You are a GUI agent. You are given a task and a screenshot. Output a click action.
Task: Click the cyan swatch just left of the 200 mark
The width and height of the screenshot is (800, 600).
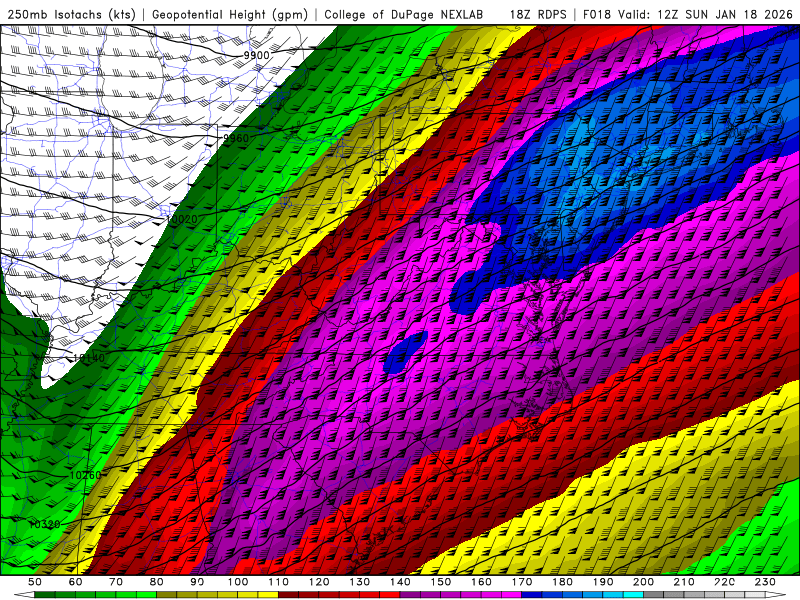pyautogui.click(x=633, y=595)
